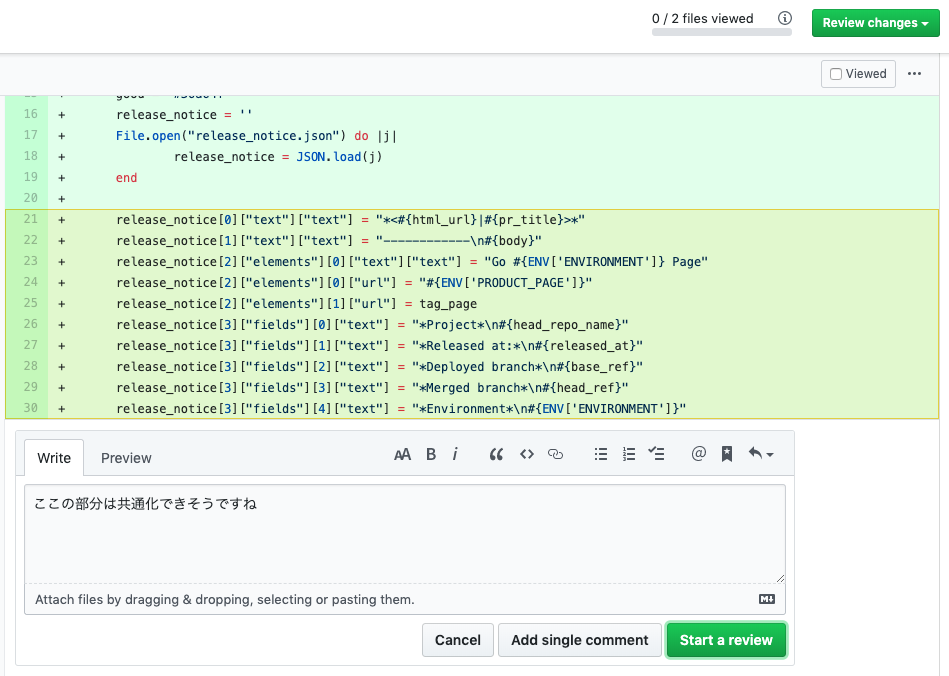Click line number 21 in the diff
949x676 pixels.
point(31,219)
